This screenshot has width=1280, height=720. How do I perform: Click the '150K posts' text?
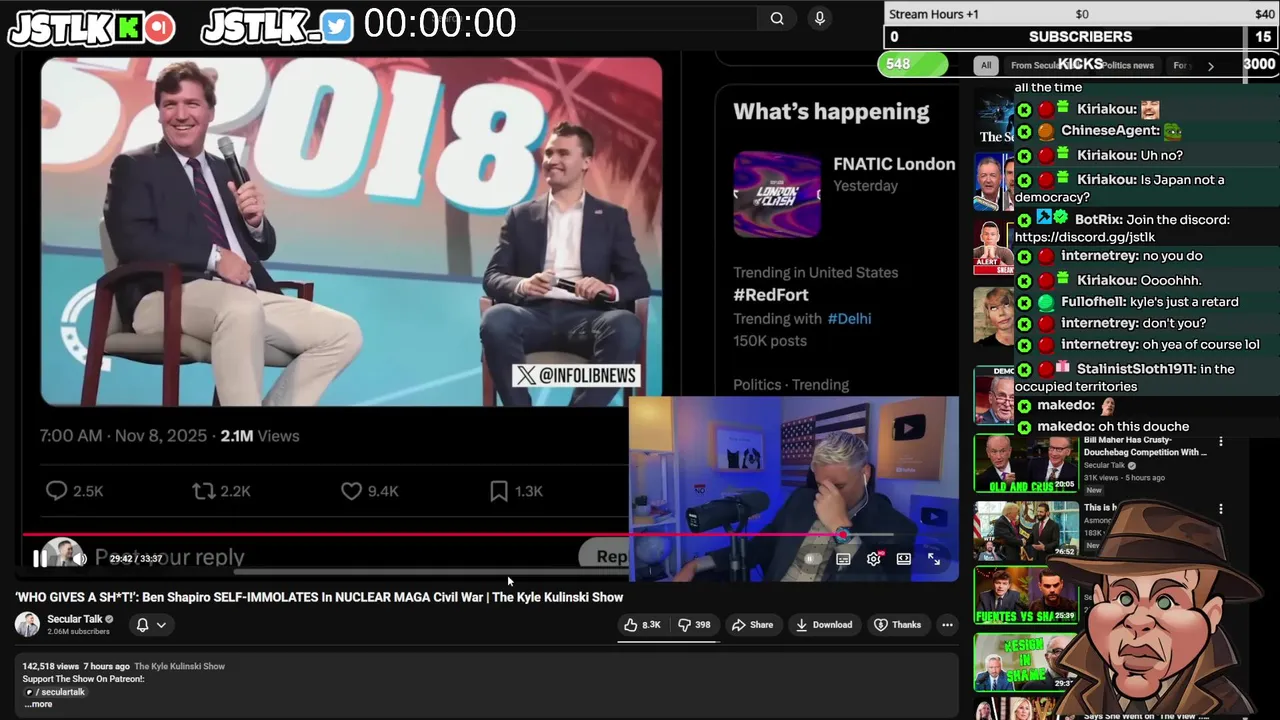tap(770, 341)
